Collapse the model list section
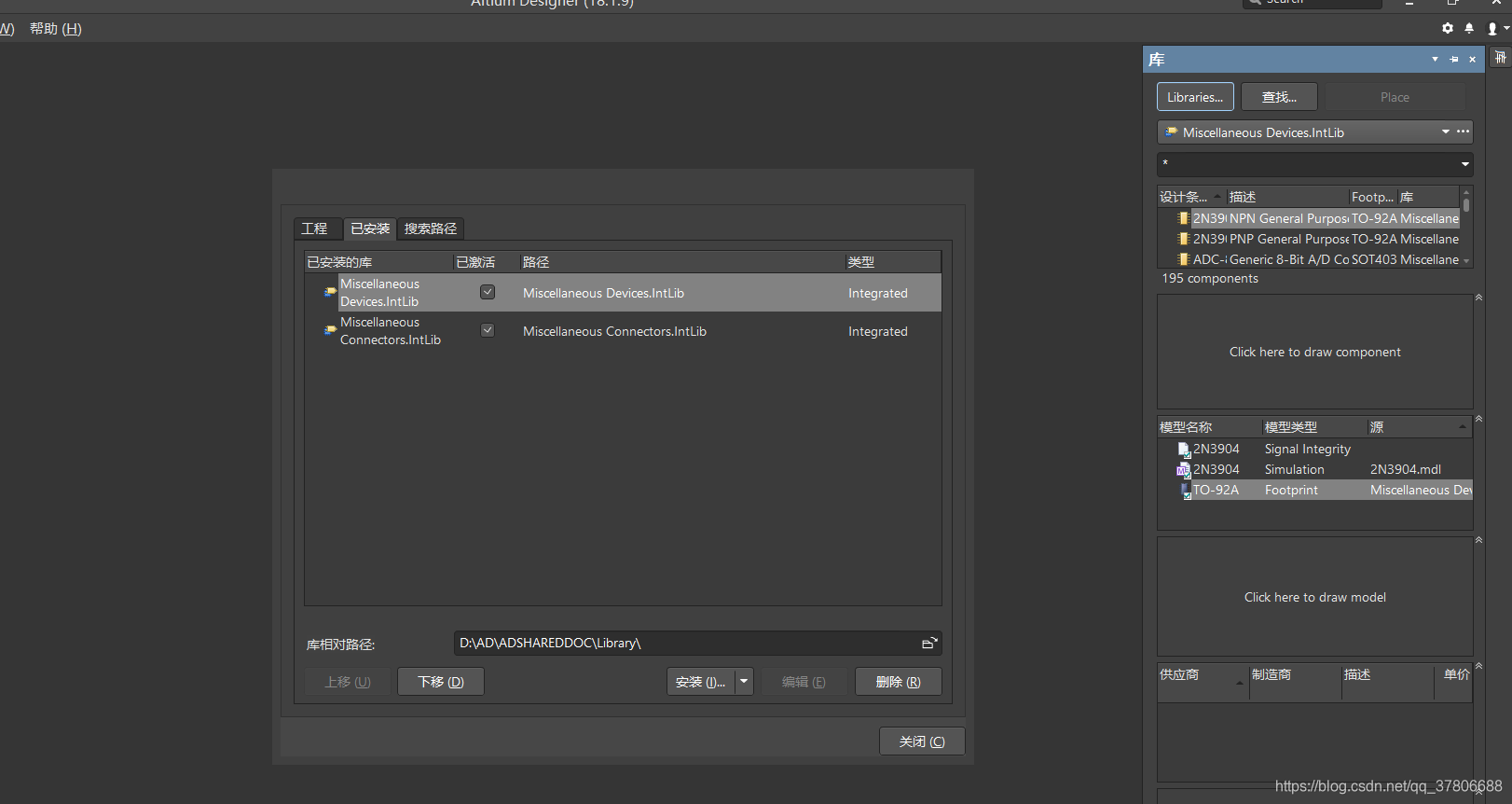Viewport: 1512px width, 804px height. pos(1478,419)
